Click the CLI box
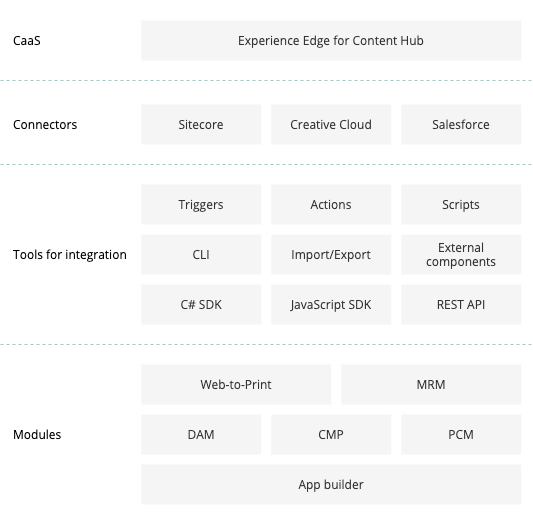 point(201,255)
